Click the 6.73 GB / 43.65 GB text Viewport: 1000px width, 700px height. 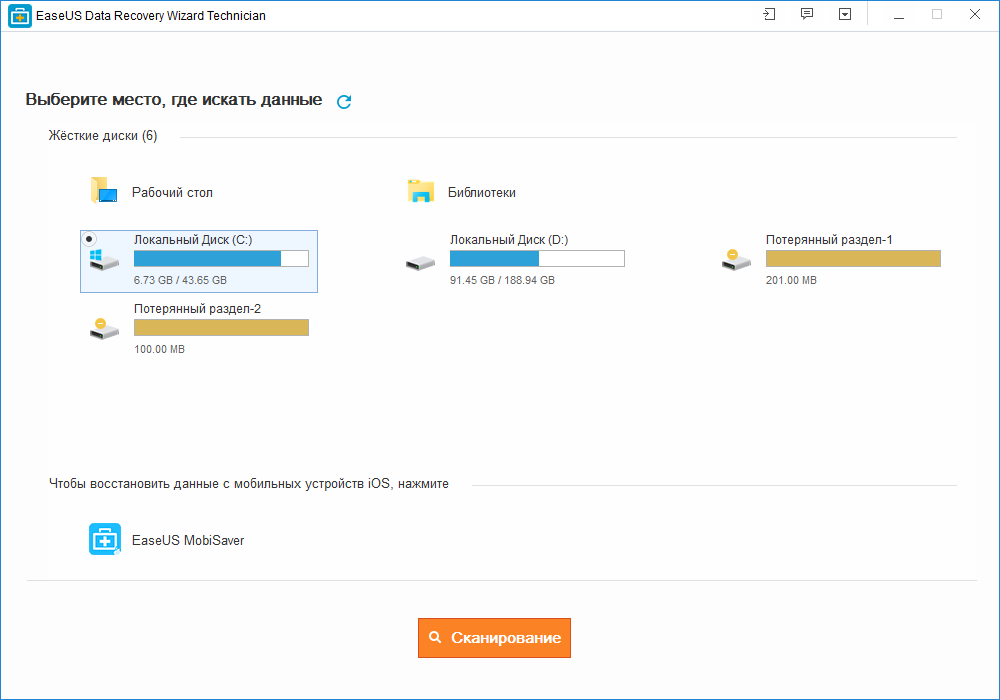180,281
